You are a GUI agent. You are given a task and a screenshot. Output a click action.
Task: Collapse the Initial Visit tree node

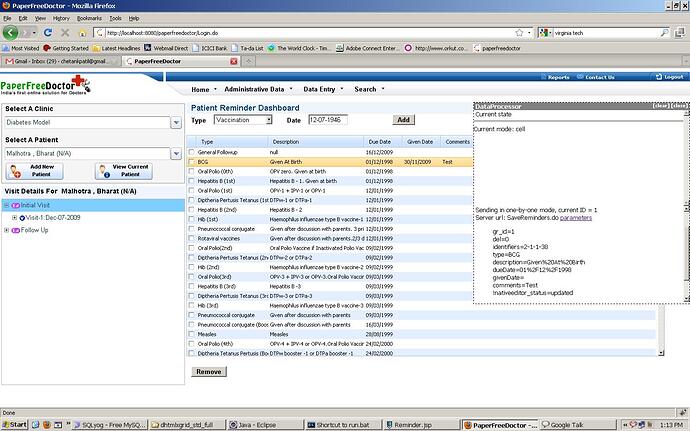tap(7, 205)
